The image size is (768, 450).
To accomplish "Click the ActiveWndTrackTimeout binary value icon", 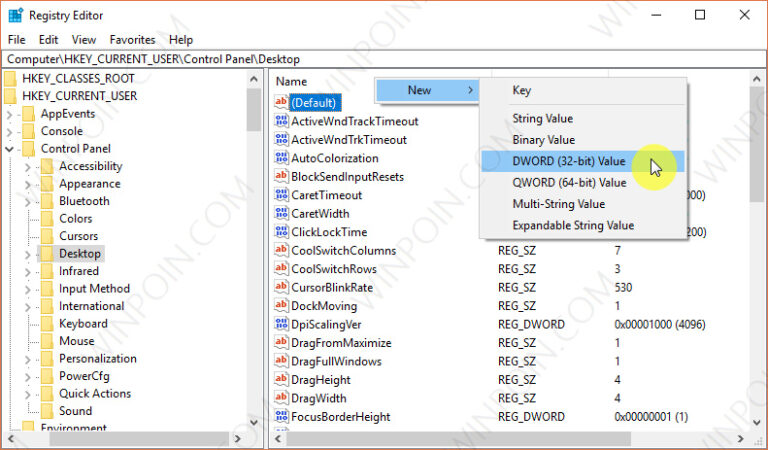I will [x=281, y=121].
